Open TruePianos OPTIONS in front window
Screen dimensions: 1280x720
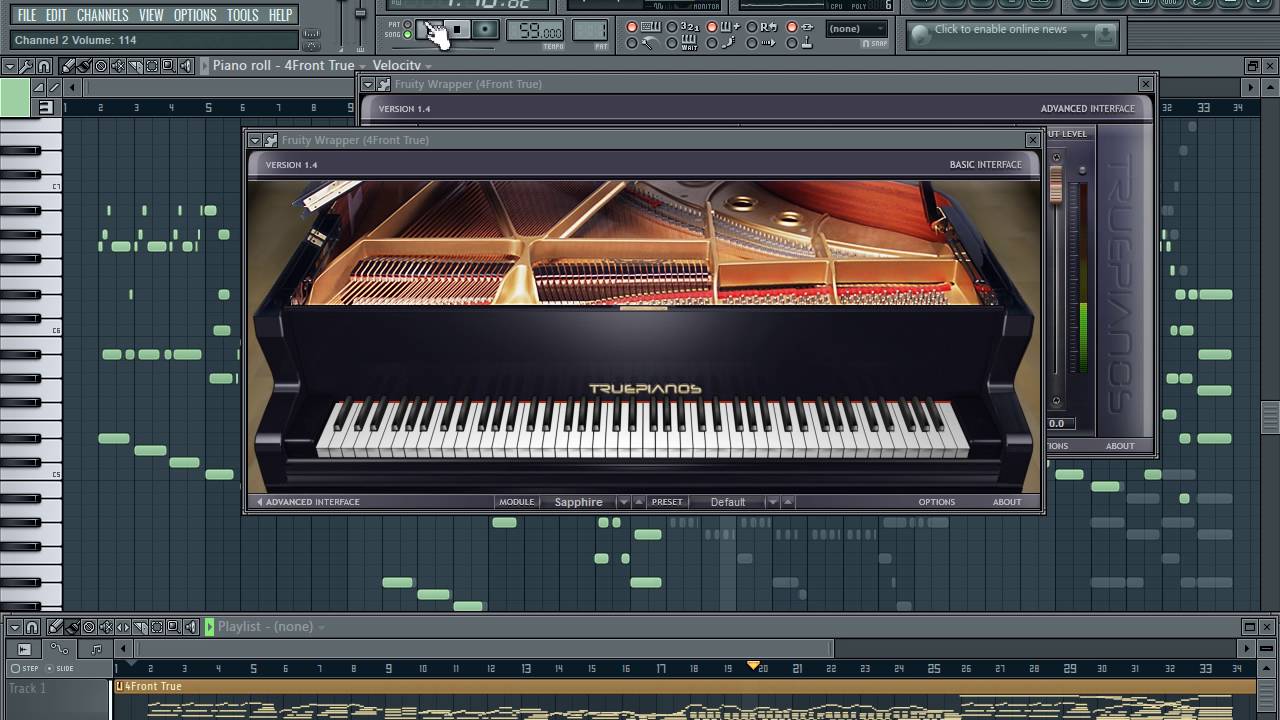pyautogui.click(x=937, y=502)
